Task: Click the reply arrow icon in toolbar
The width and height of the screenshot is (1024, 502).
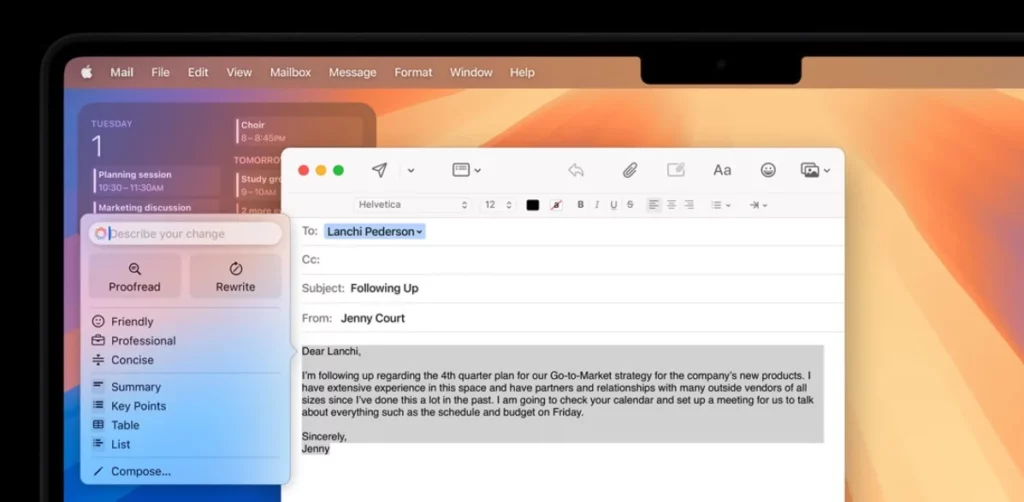Action: 576,170
